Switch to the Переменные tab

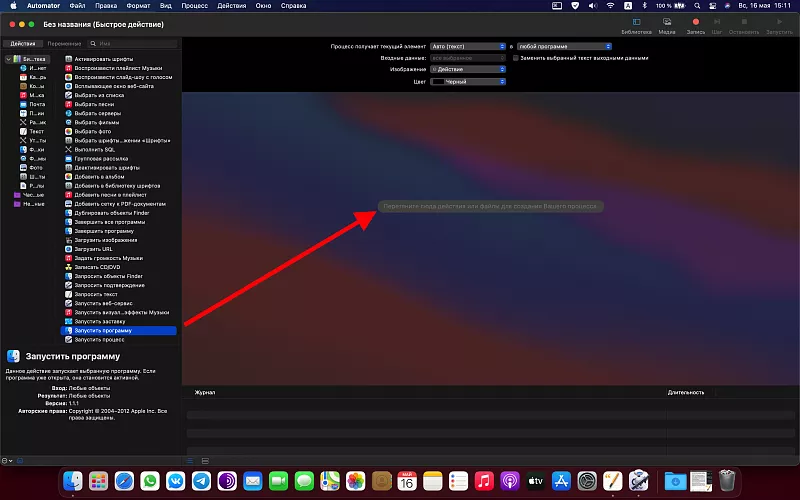[64, 44]
